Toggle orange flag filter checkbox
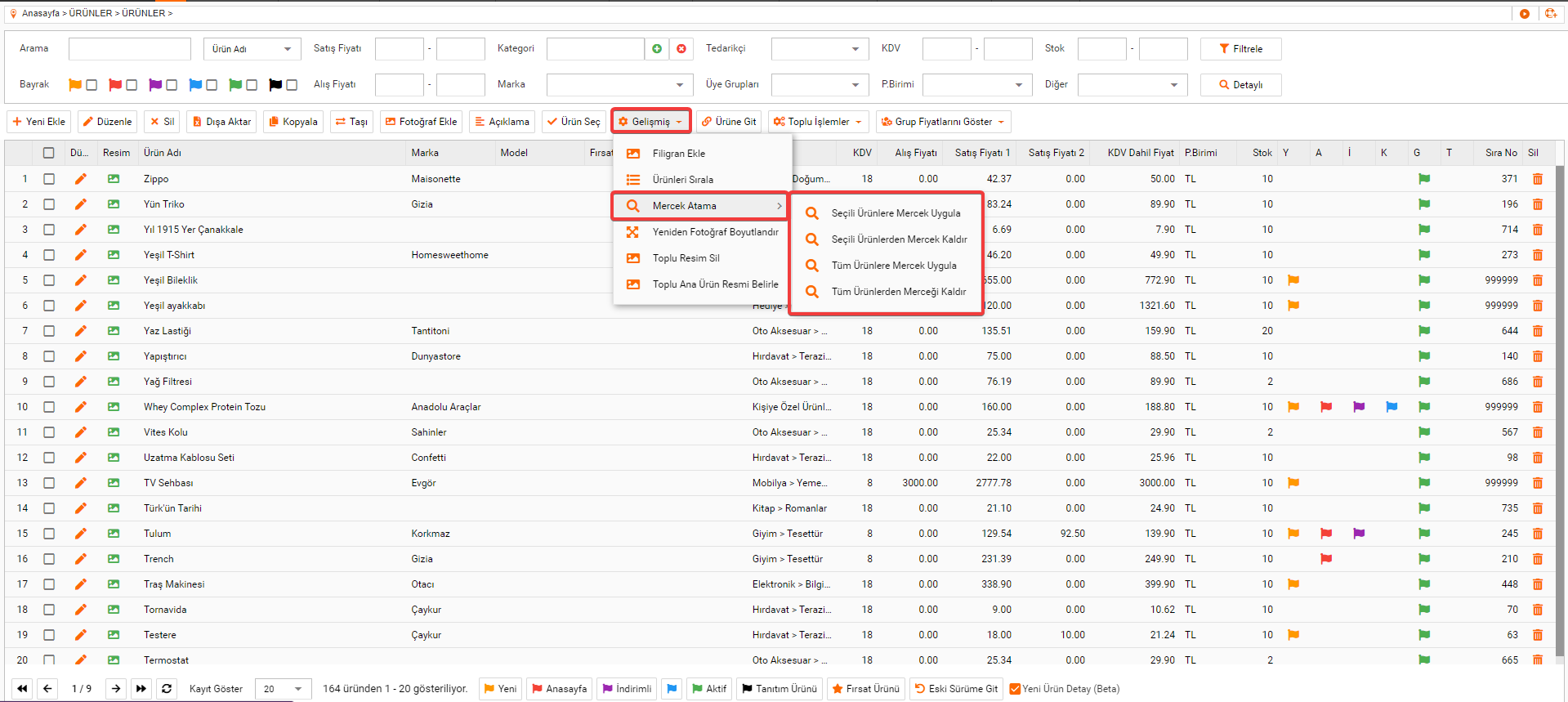 [92, 85]
